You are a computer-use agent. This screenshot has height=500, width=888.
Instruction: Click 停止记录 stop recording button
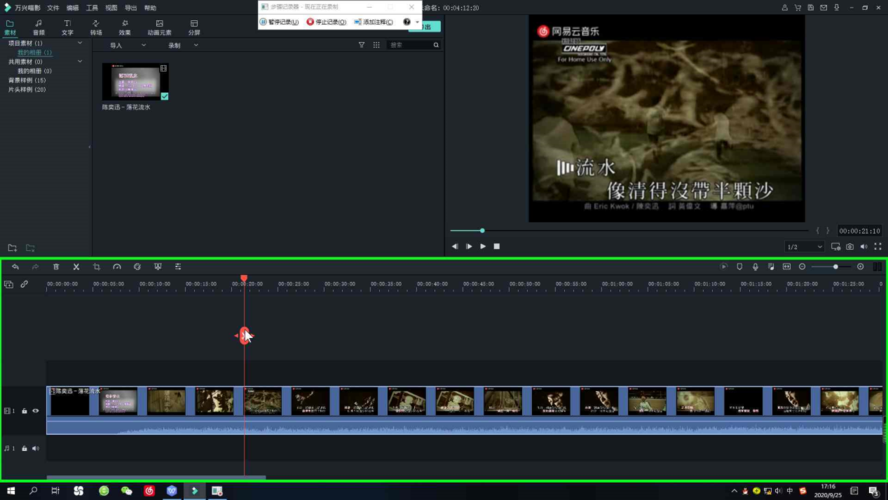326,22
